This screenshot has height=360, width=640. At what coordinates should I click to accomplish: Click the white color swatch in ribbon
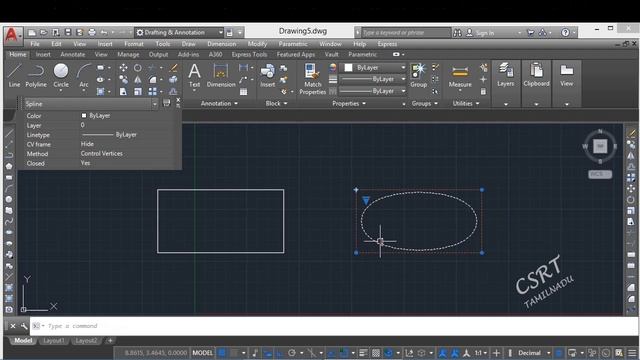(x=348, y=68)
